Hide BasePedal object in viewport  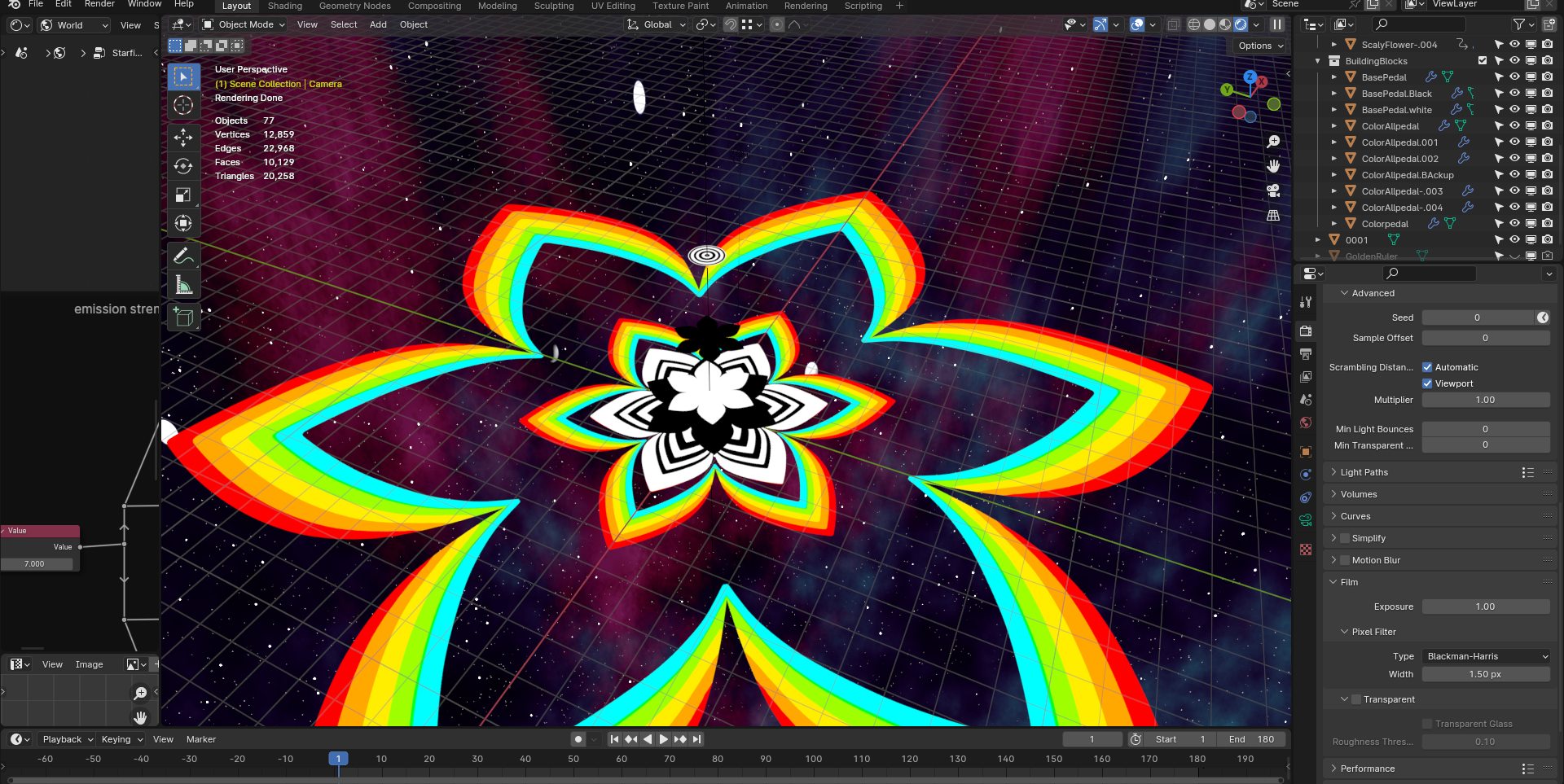tap(1514, 77)
